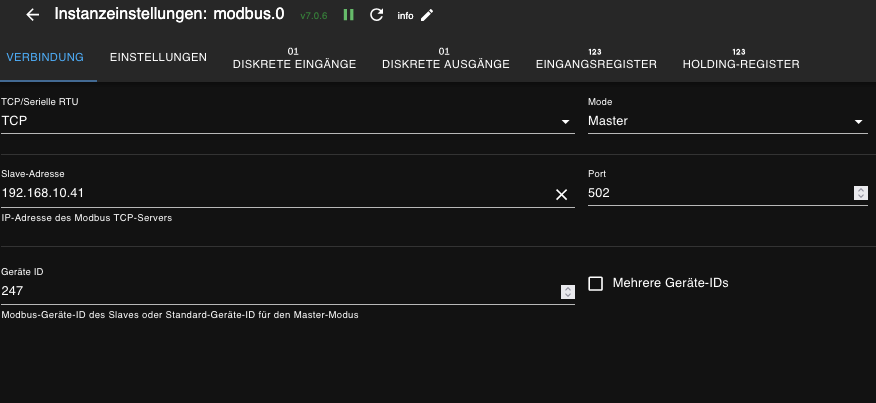Select the Verbindung tab
The width and height of the screenshot is (876, 403).
[45, 58]
